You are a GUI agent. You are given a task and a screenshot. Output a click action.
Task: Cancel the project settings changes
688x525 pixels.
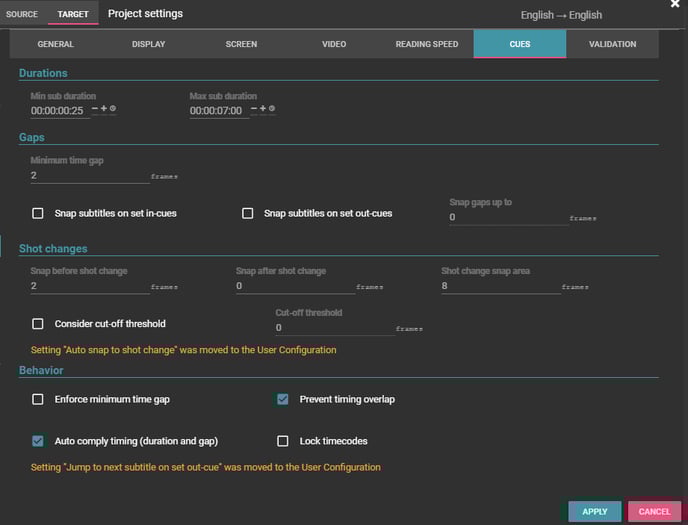coord(654,511)
